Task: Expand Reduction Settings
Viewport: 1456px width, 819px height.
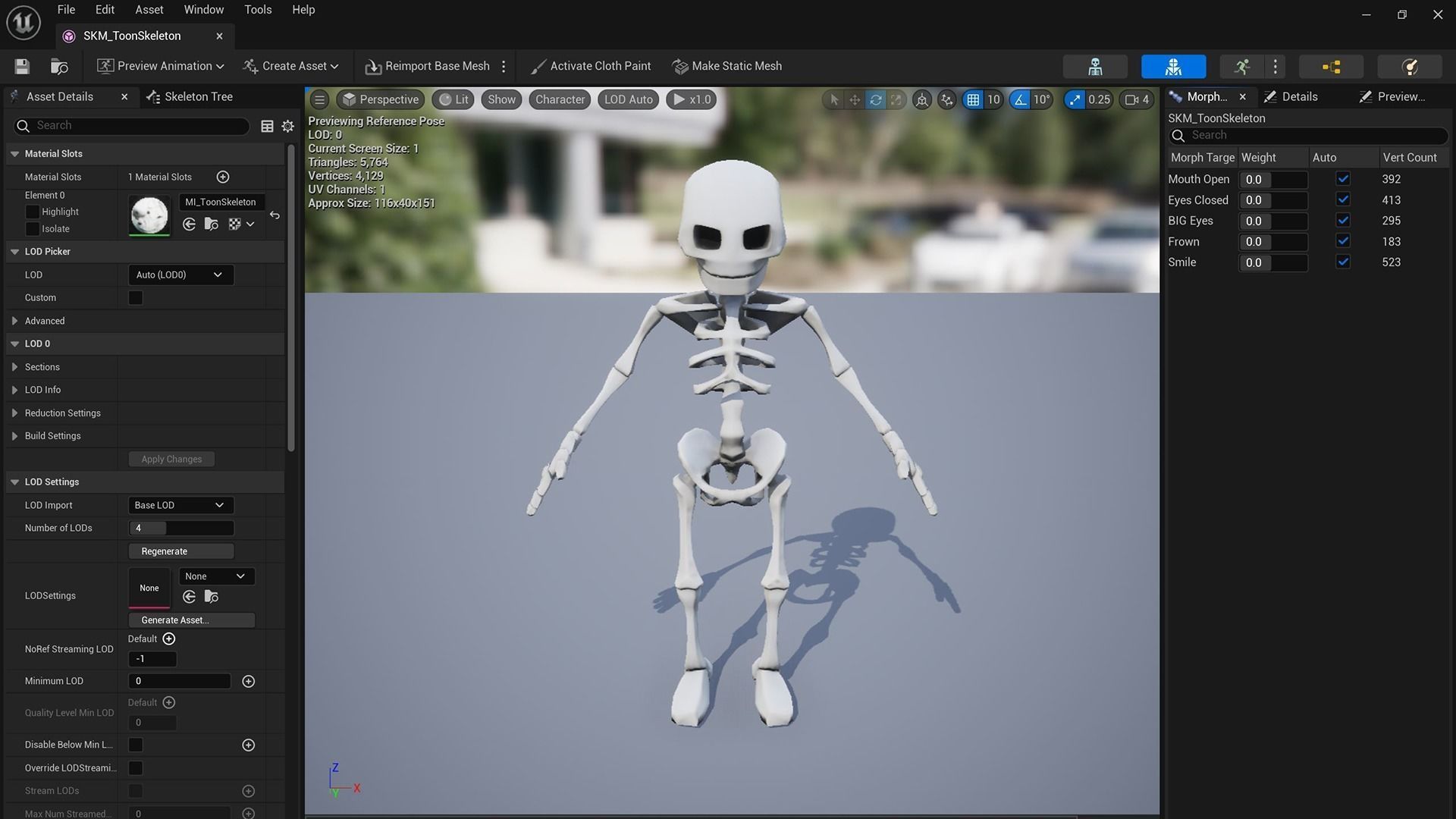Action: (14, 413)
